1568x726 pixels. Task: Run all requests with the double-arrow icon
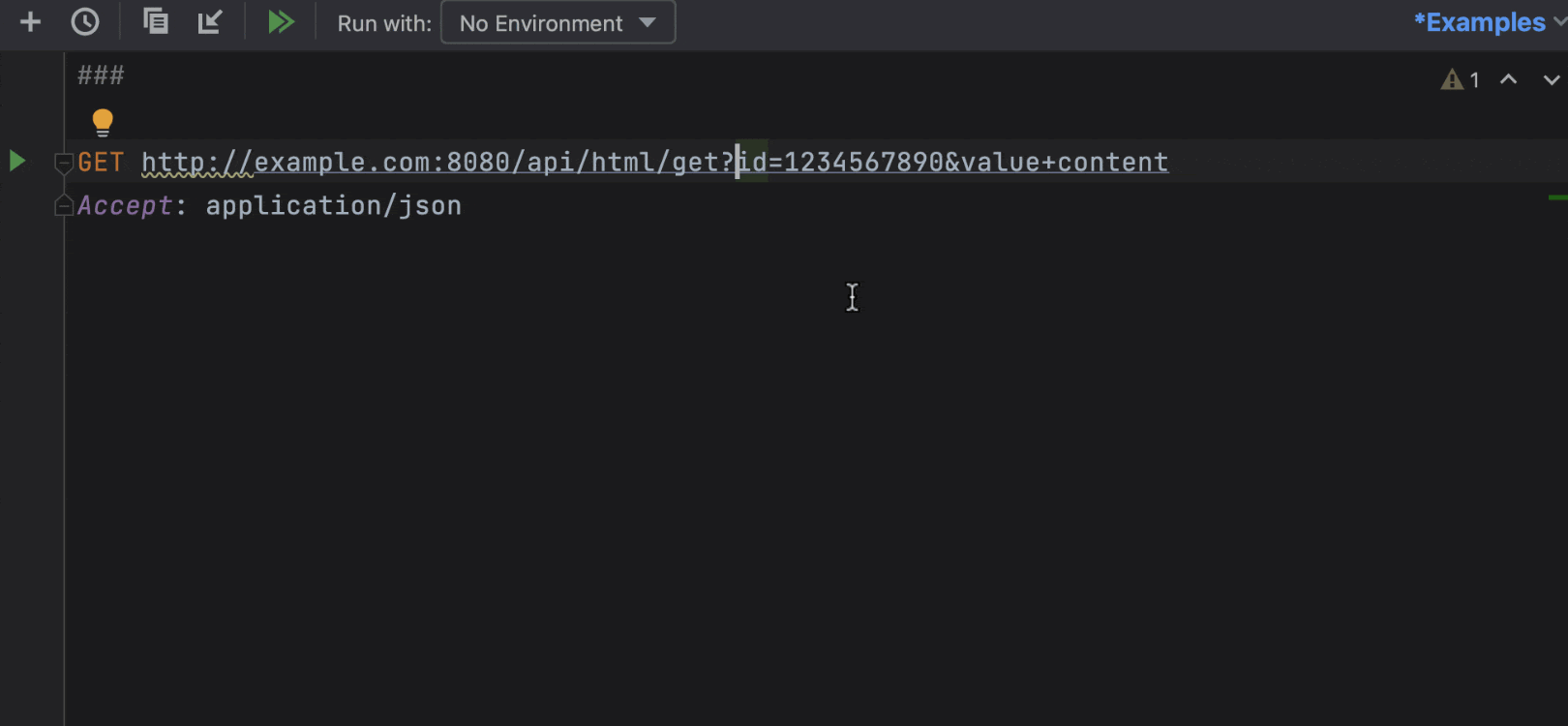coord(281,21)
